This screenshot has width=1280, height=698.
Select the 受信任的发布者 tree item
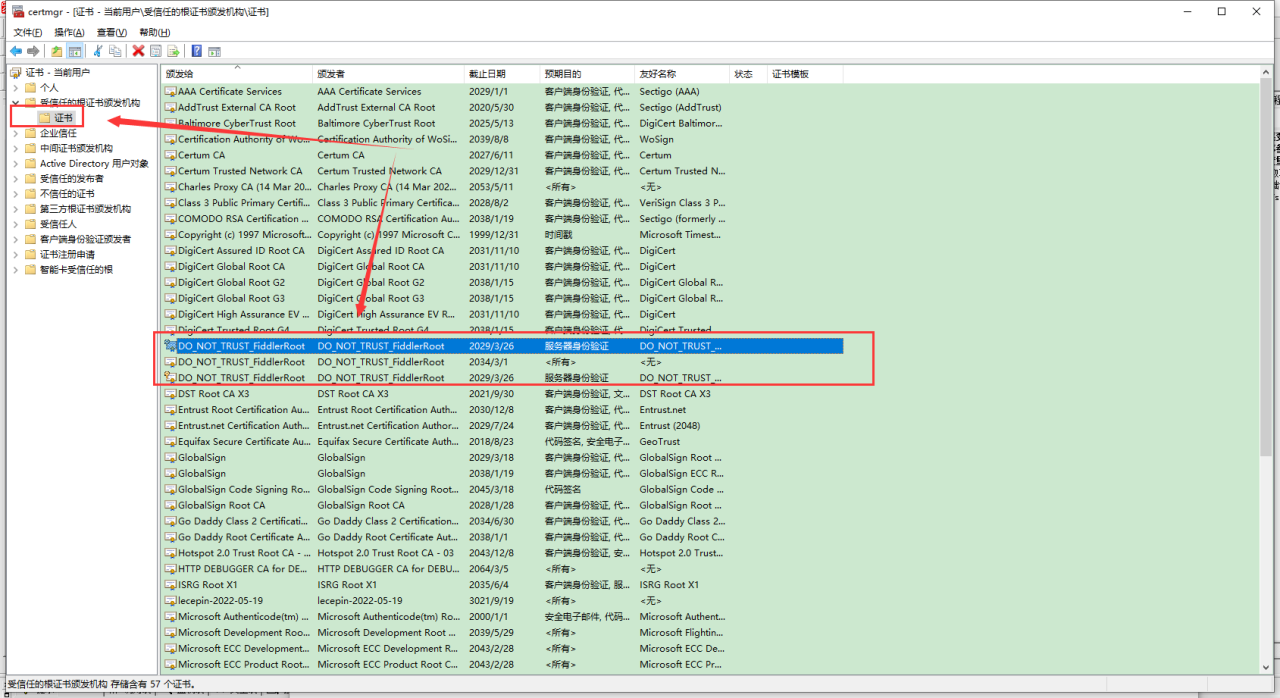tap(71, 179)
